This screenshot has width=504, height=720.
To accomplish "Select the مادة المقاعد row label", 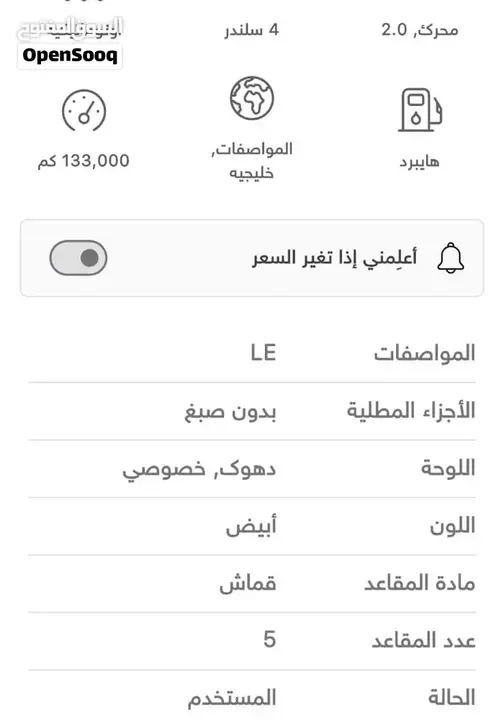I will tap(420, 583).
